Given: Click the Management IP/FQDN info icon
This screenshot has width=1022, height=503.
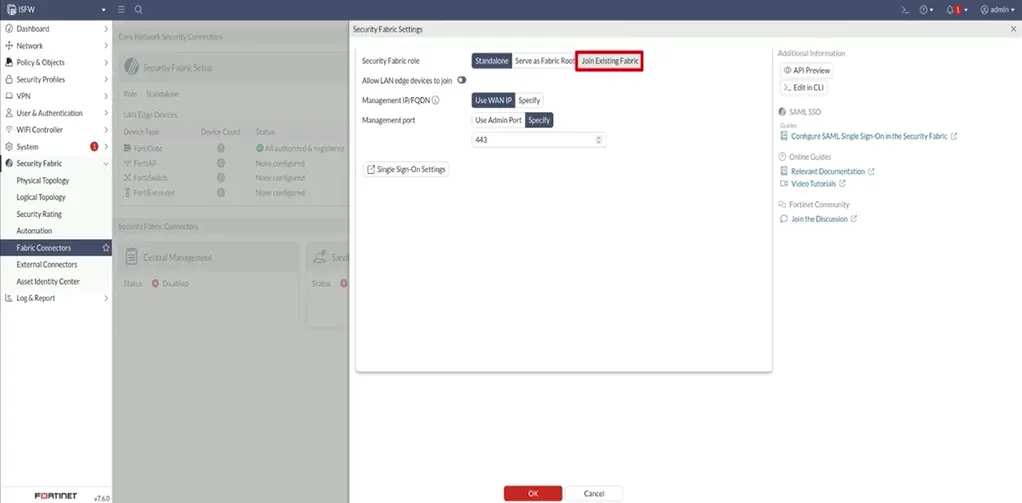Looking at the screenshot, I should 435,100.
